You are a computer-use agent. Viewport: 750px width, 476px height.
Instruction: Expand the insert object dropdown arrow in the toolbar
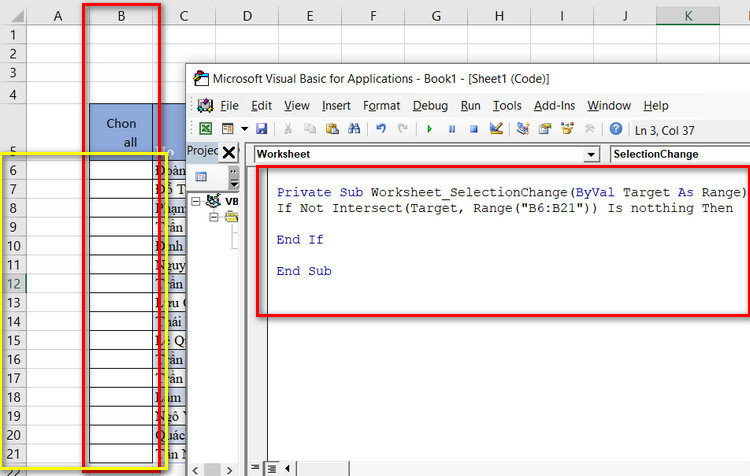(242, 129)
